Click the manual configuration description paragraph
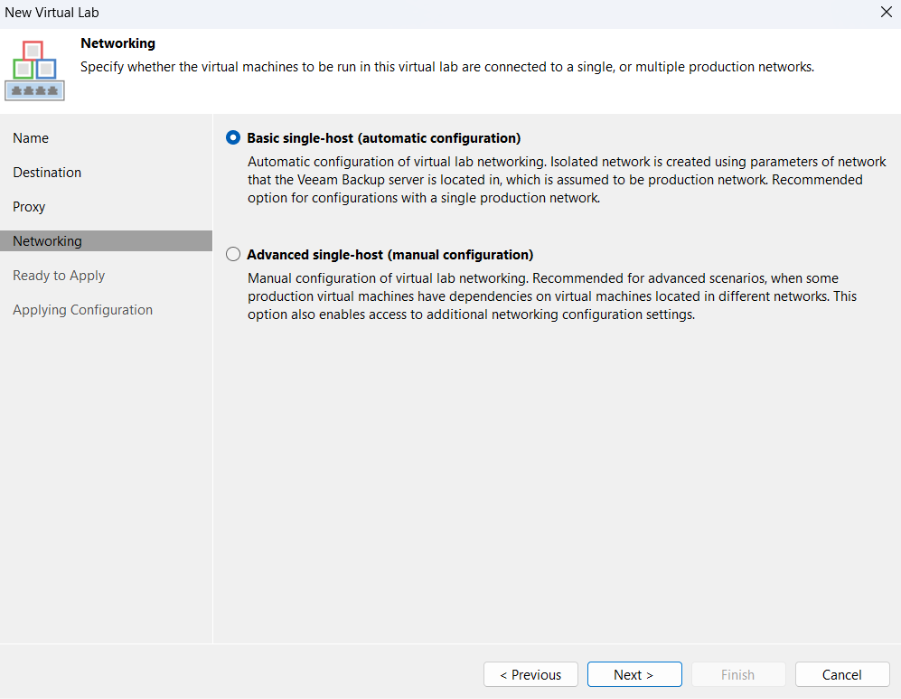 [551, 296]
